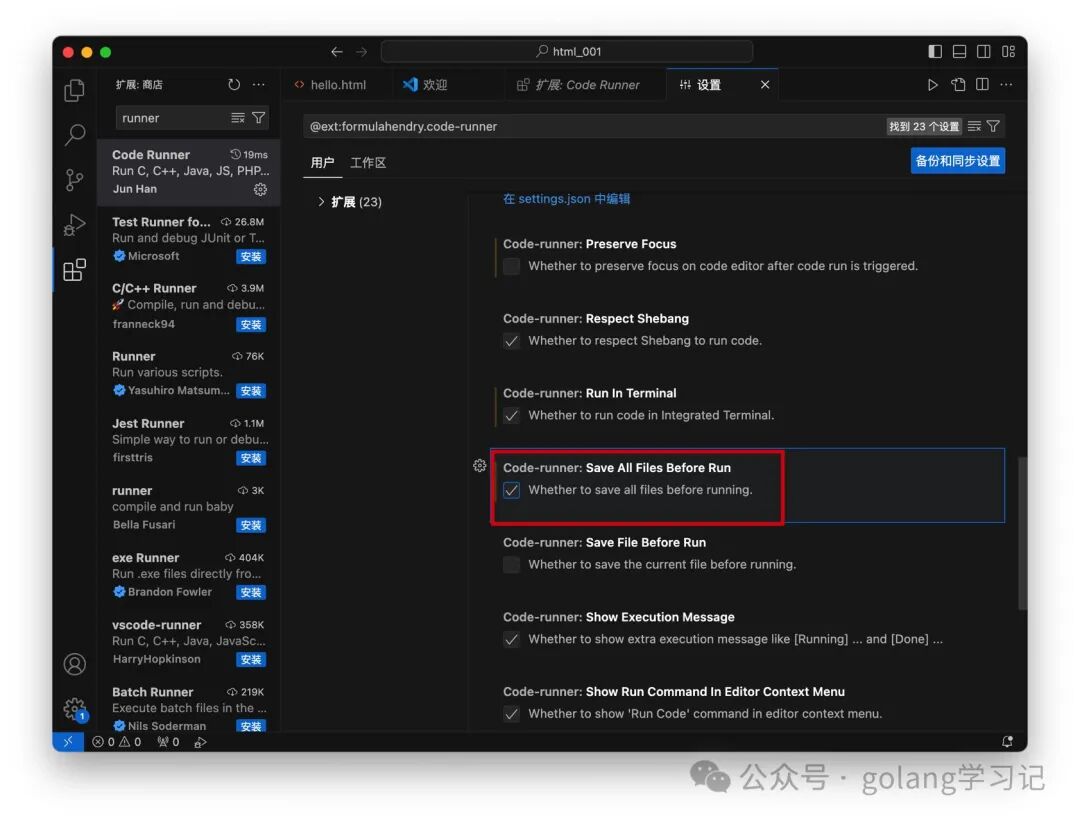Install the Runner by Yasuhiro extension

pos(251,391)
